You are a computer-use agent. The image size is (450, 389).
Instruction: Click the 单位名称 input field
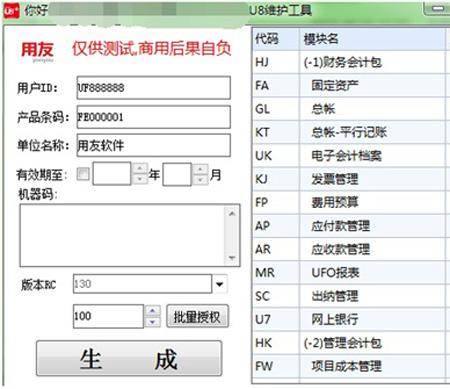[x=153, y=145]
